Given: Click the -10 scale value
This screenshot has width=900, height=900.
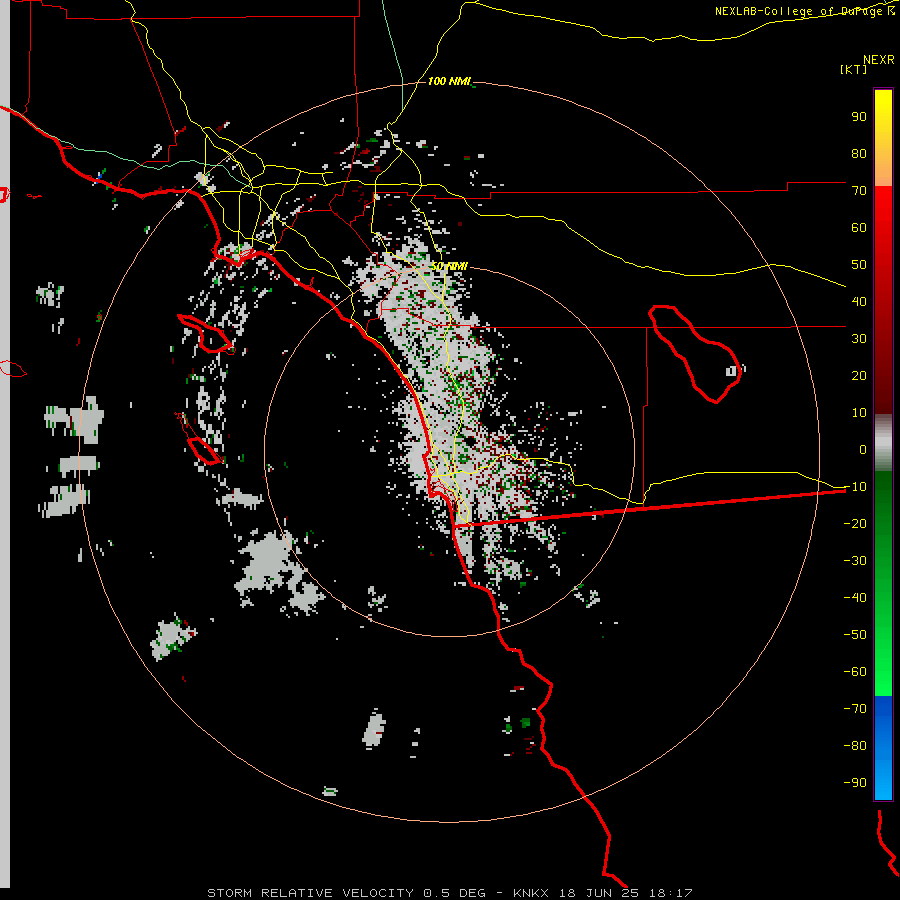Looking at the screenshot, I should coord(855,487).
